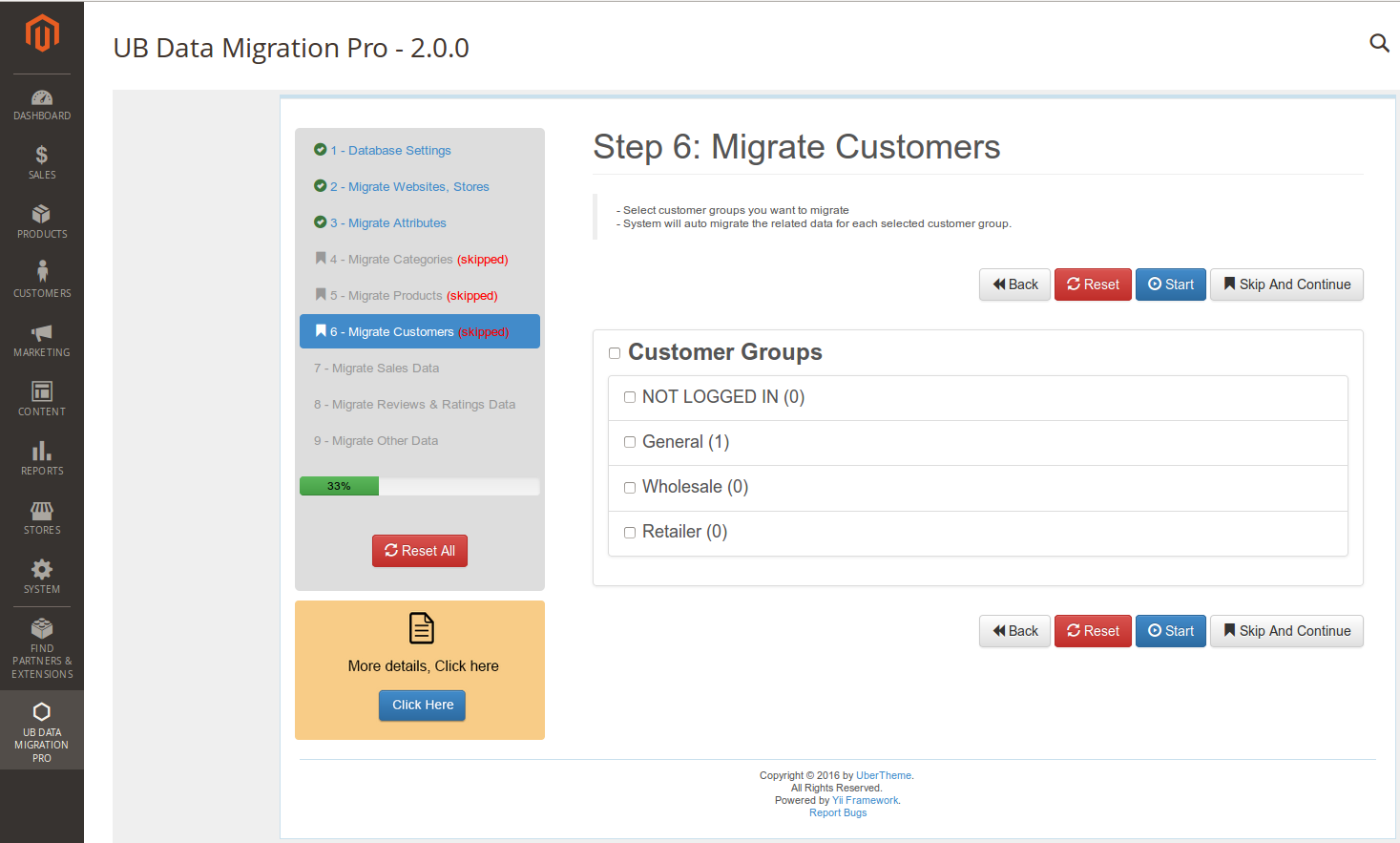1400x843 pixels.
Task: Click the top Reset button
Action: [1093, 285]
